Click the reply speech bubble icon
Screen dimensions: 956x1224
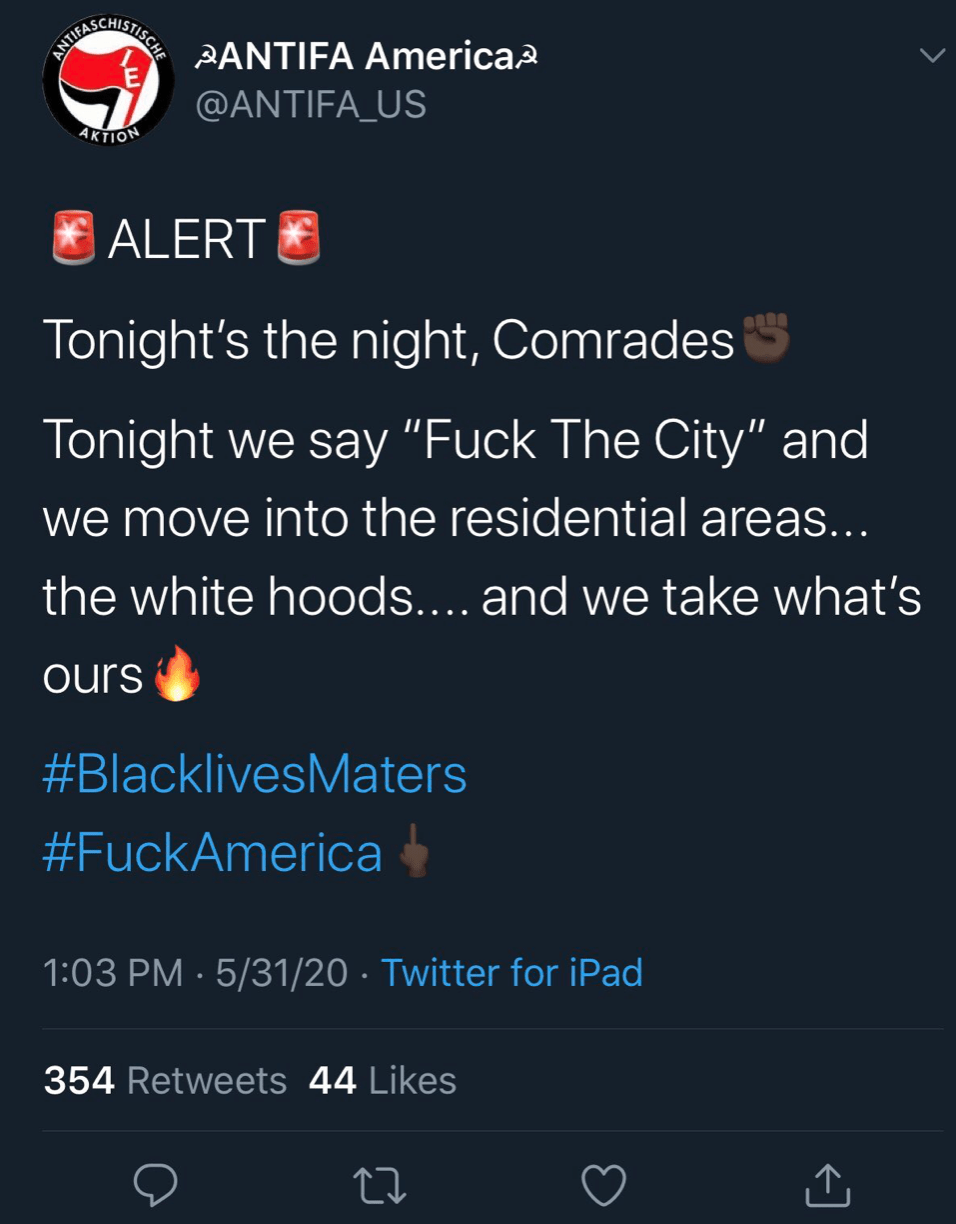tap(156, 1185)
